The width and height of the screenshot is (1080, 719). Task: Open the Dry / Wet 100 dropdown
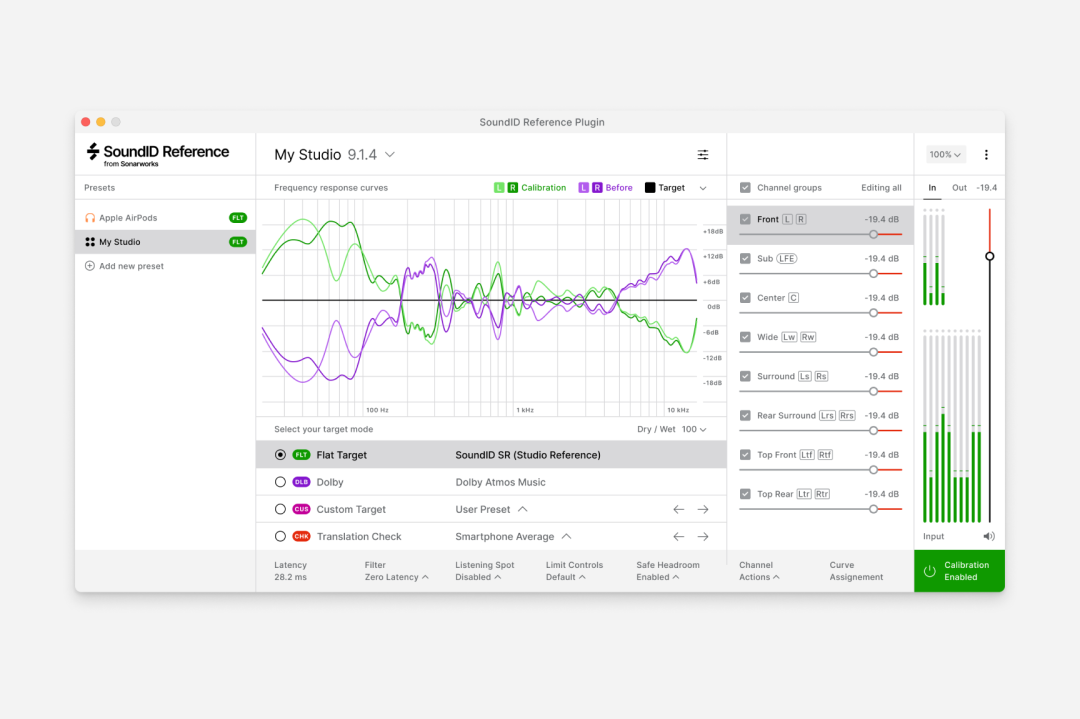[x=693, y=430]
